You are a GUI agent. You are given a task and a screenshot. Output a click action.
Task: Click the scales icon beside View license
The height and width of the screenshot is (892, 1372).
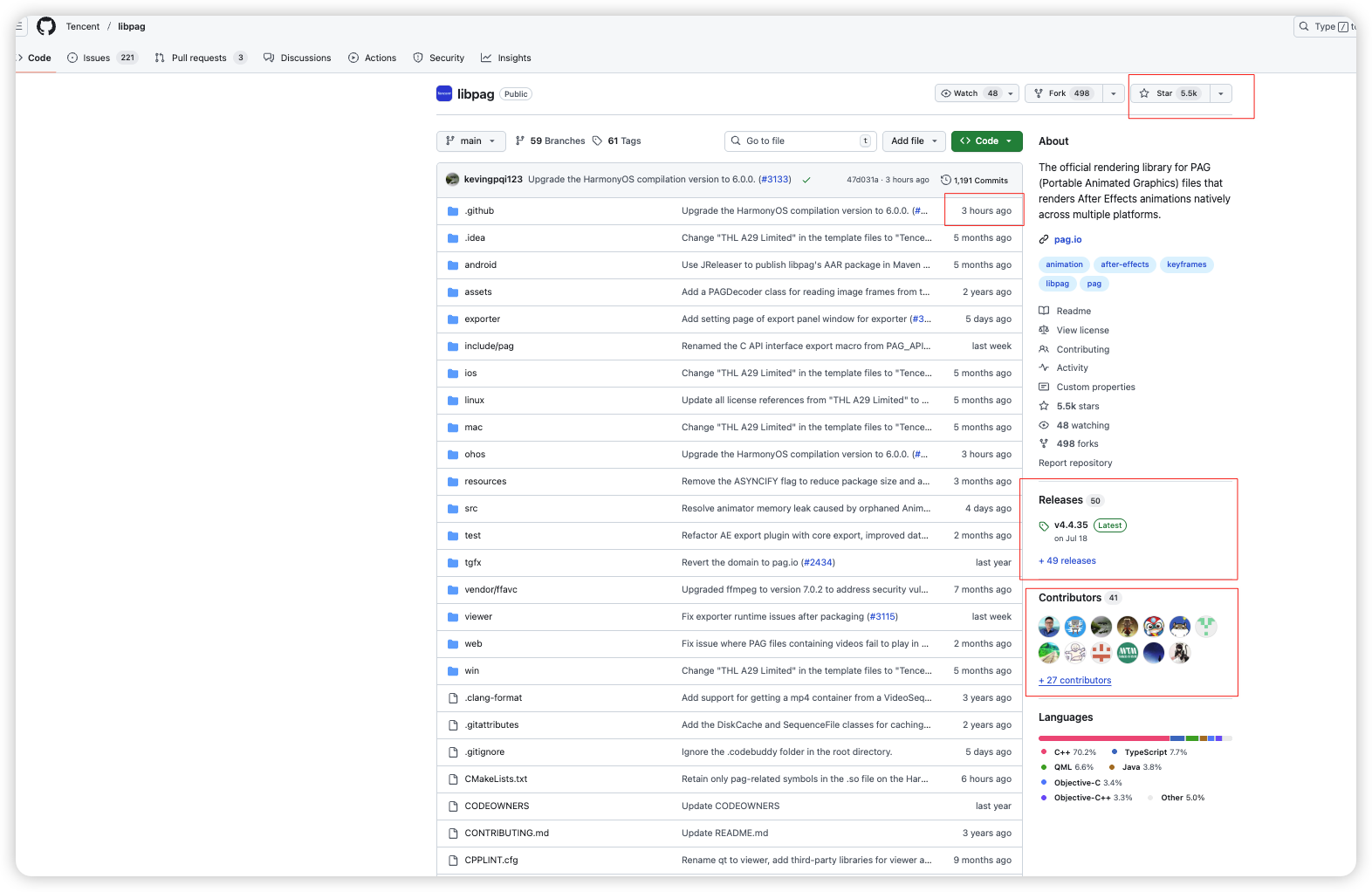coord(1044,330)
